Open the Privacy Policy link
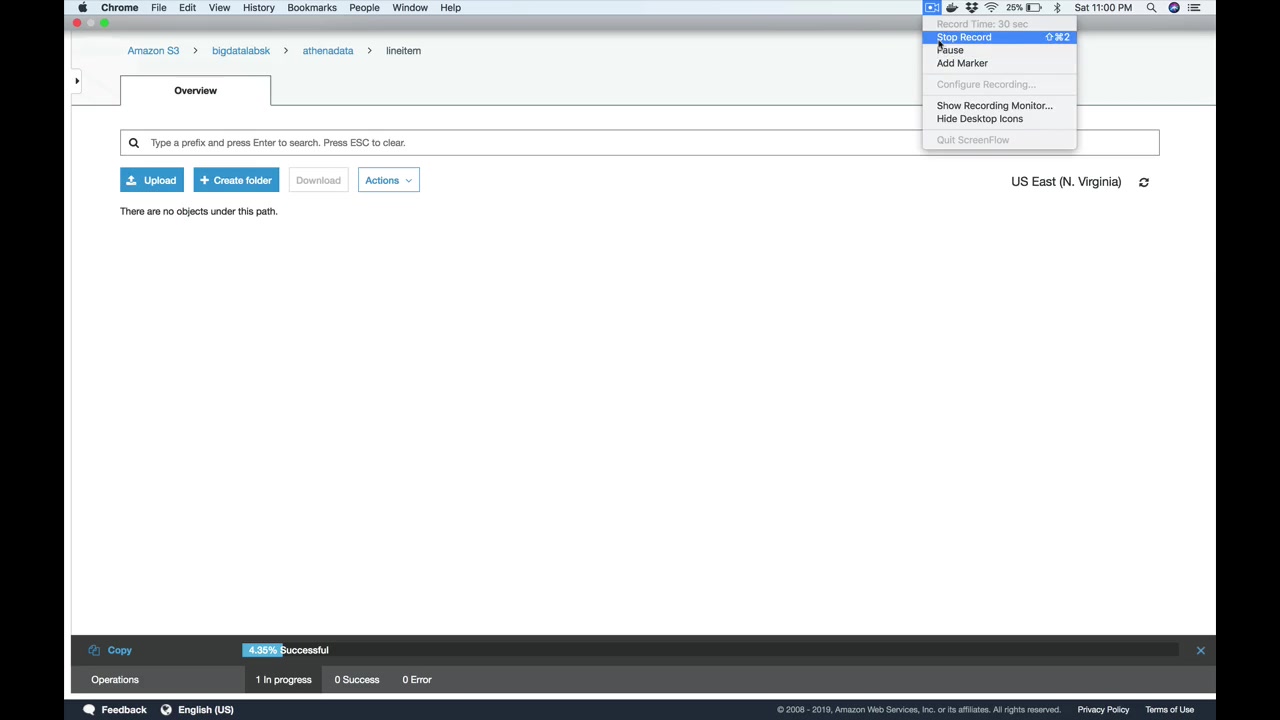The image size is (1280, 720). click(1103, 710)
